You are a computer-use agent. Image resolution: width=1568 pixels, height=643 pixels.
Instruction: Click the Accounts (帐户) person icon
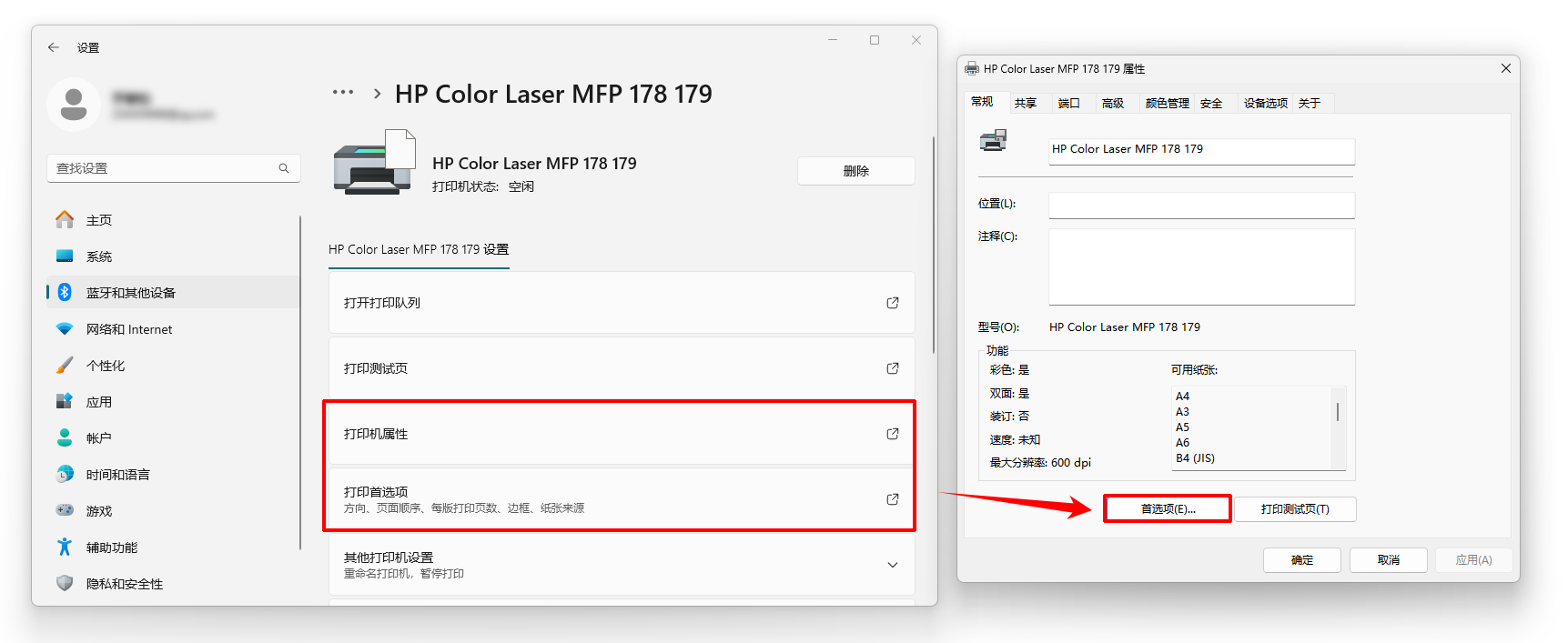pyautogui.click(x=65, y=438)
